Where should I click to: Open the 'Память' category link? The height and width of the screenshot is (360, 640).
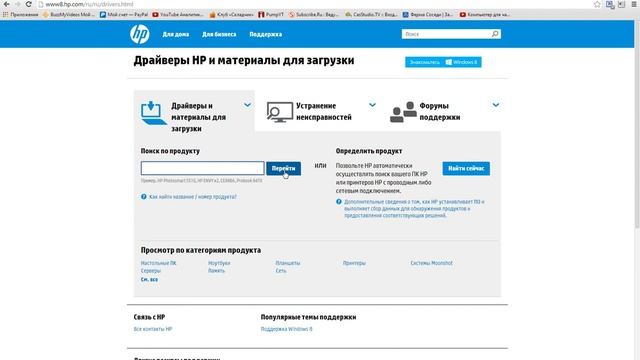click(x=216, y=271)
